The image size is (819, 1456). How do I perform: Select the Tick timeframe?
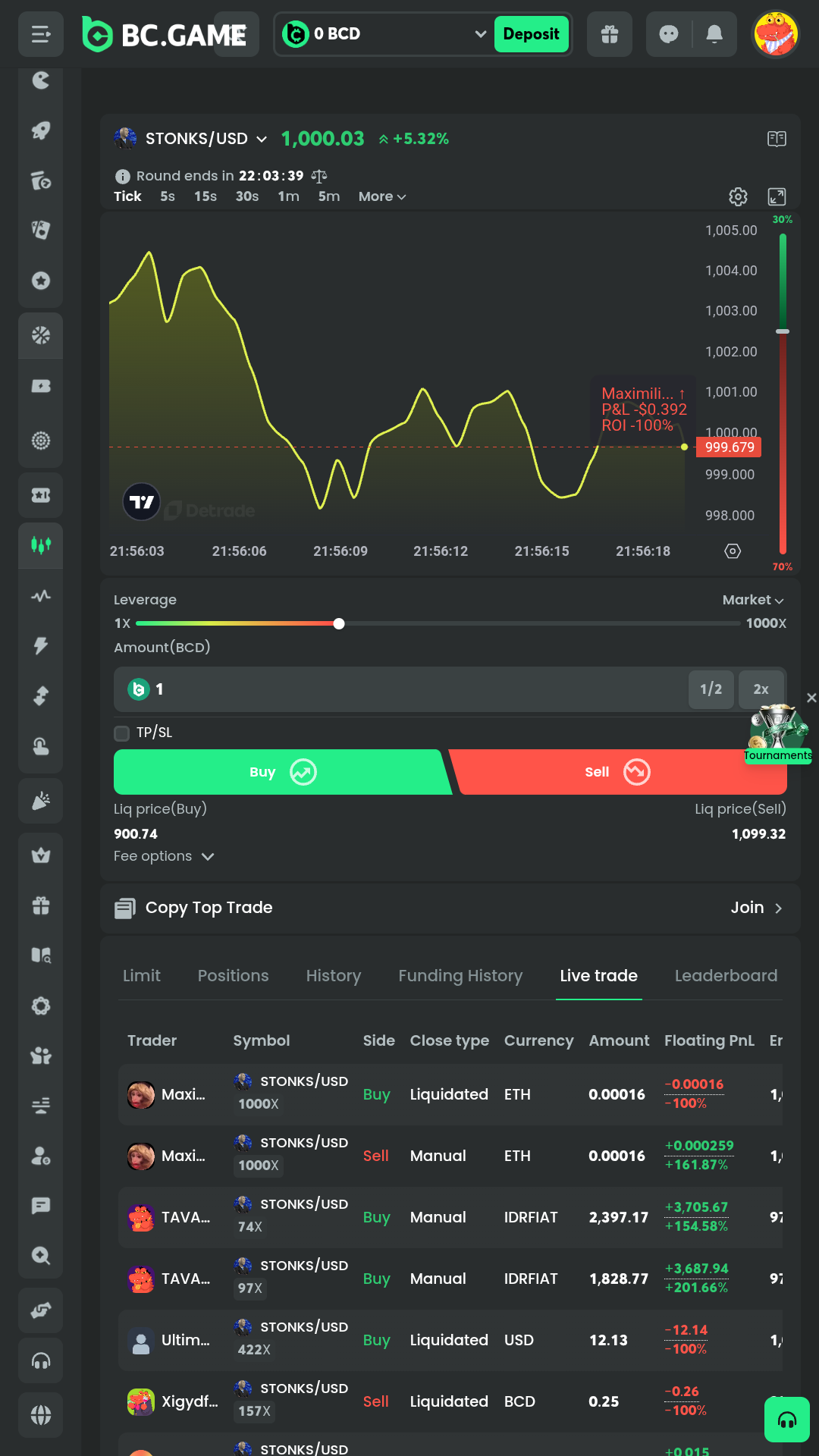coord(127,196)
